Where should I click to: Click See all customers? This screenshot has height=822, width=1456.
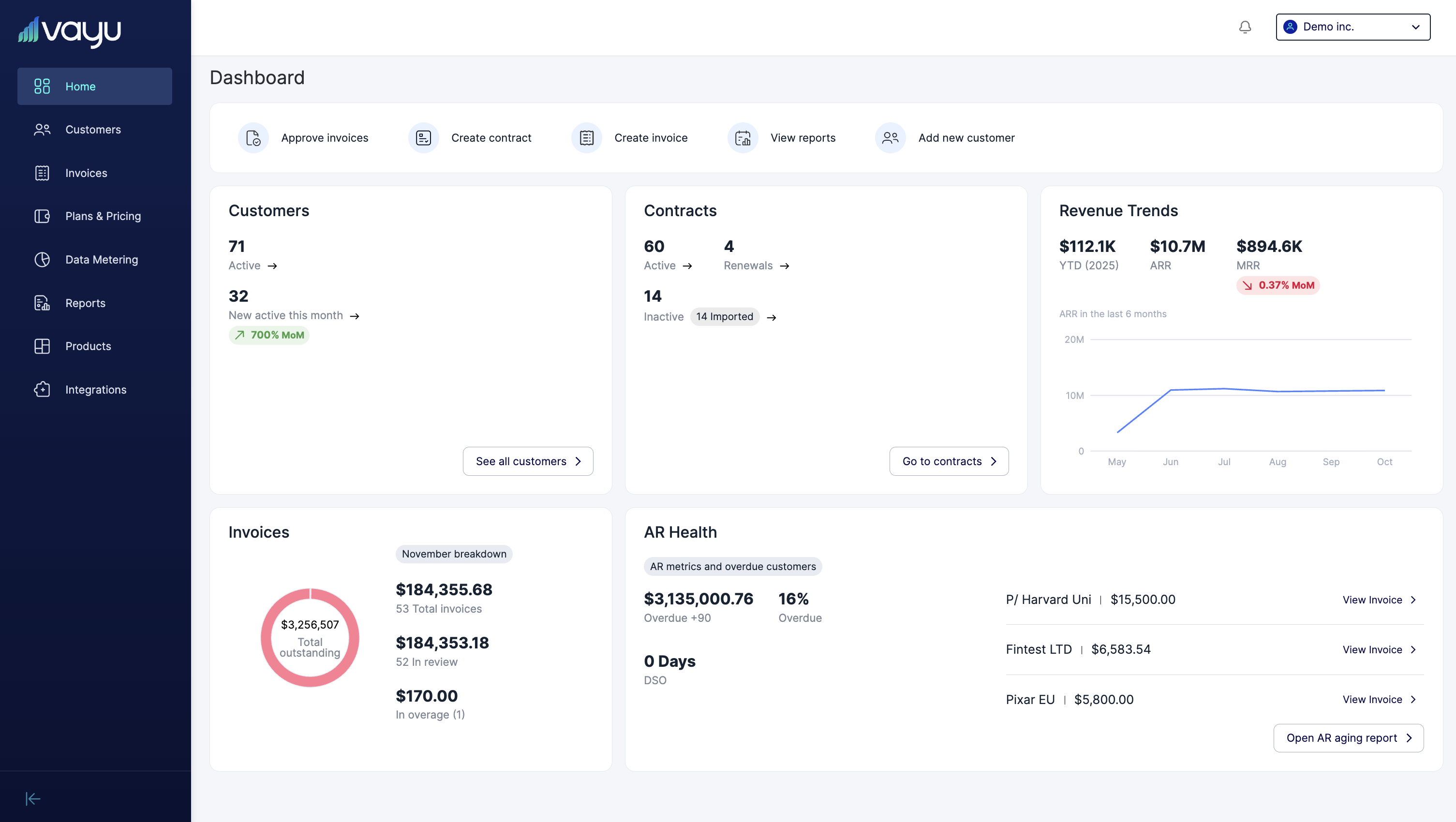pos(527,461)
